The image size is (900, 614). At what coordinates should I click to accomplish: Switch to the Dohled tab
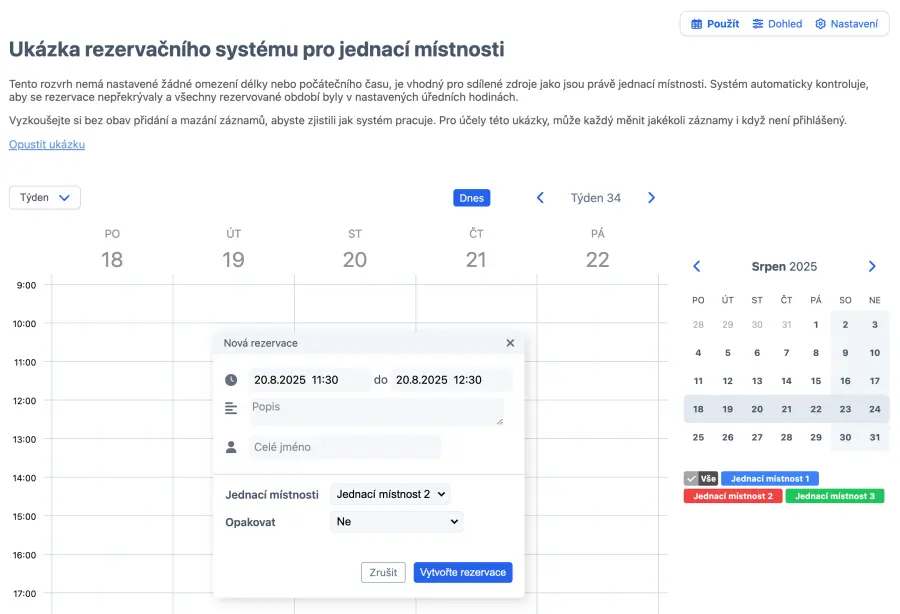[777, 24]
